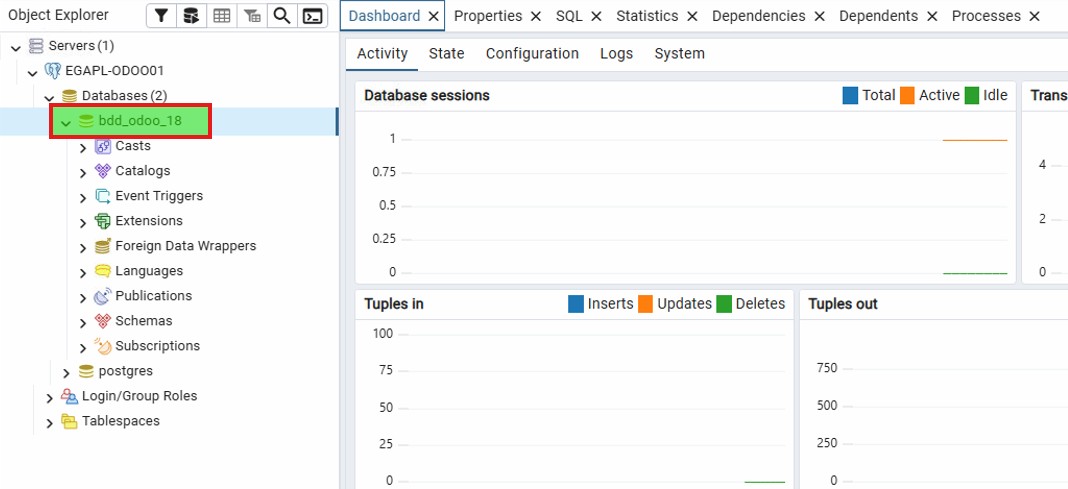
Task: Click the Search Objects magnifier icon
Action: [283, 16]
